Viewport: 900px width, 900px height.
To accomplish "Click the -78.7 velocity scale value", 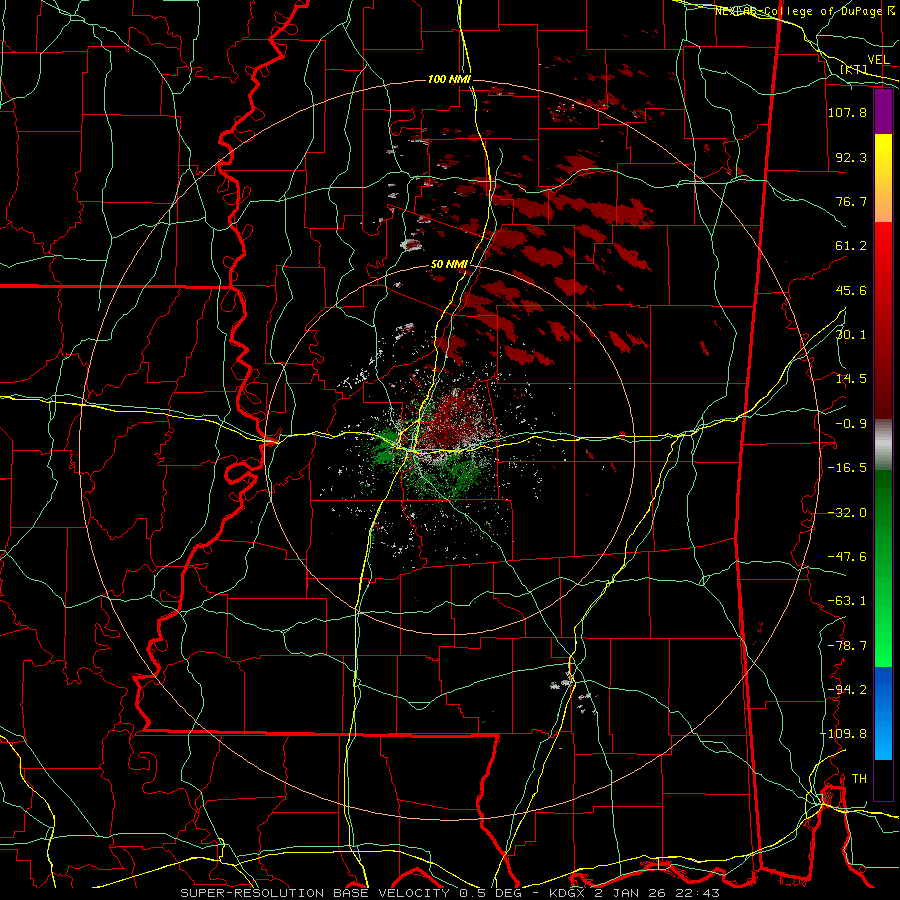I will pyautogui.click(x=847, y=646).
